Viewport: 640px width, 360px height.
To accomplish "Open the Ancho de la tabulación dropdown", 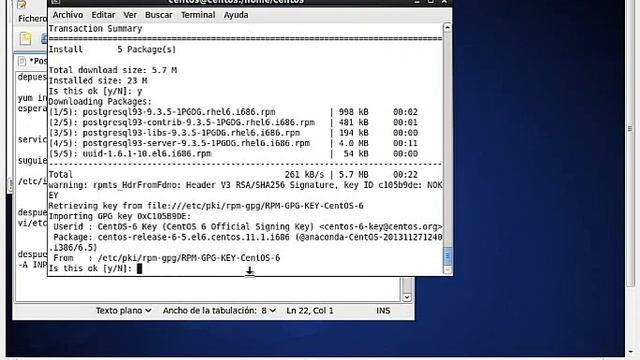I will click(x=219, y=311).
